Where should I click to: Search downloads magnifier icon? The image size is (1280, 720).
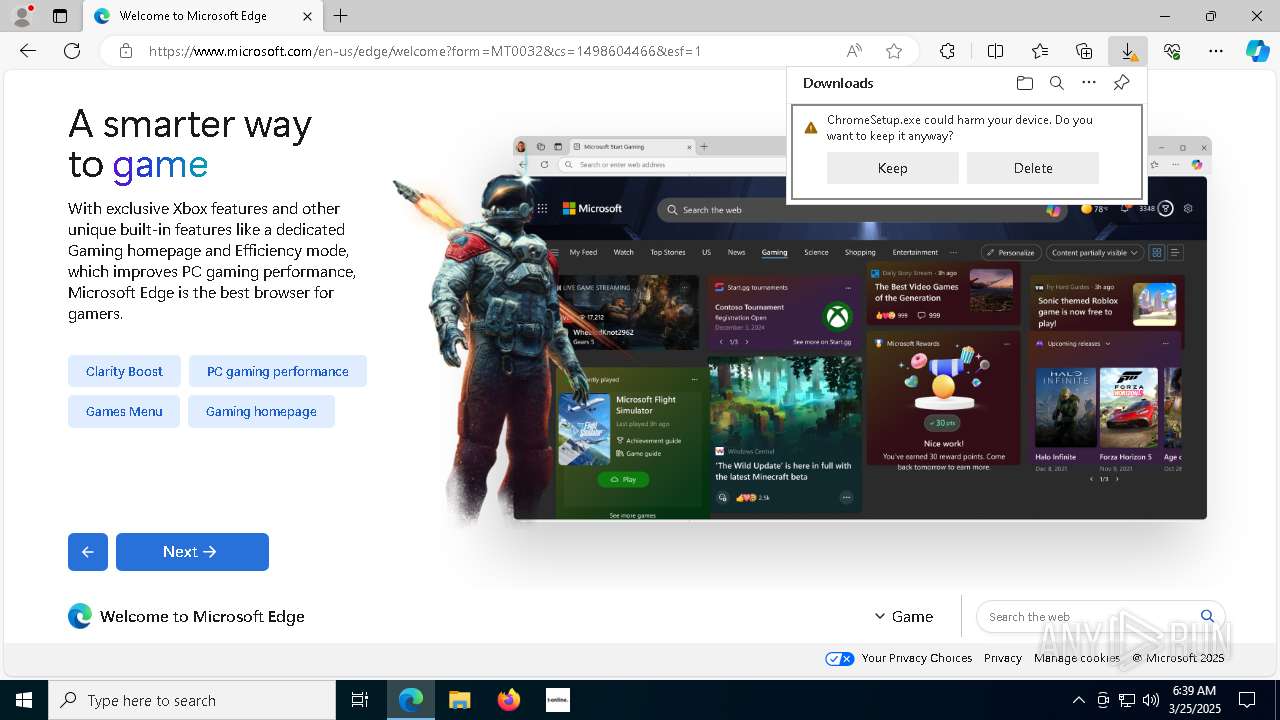1057,83
